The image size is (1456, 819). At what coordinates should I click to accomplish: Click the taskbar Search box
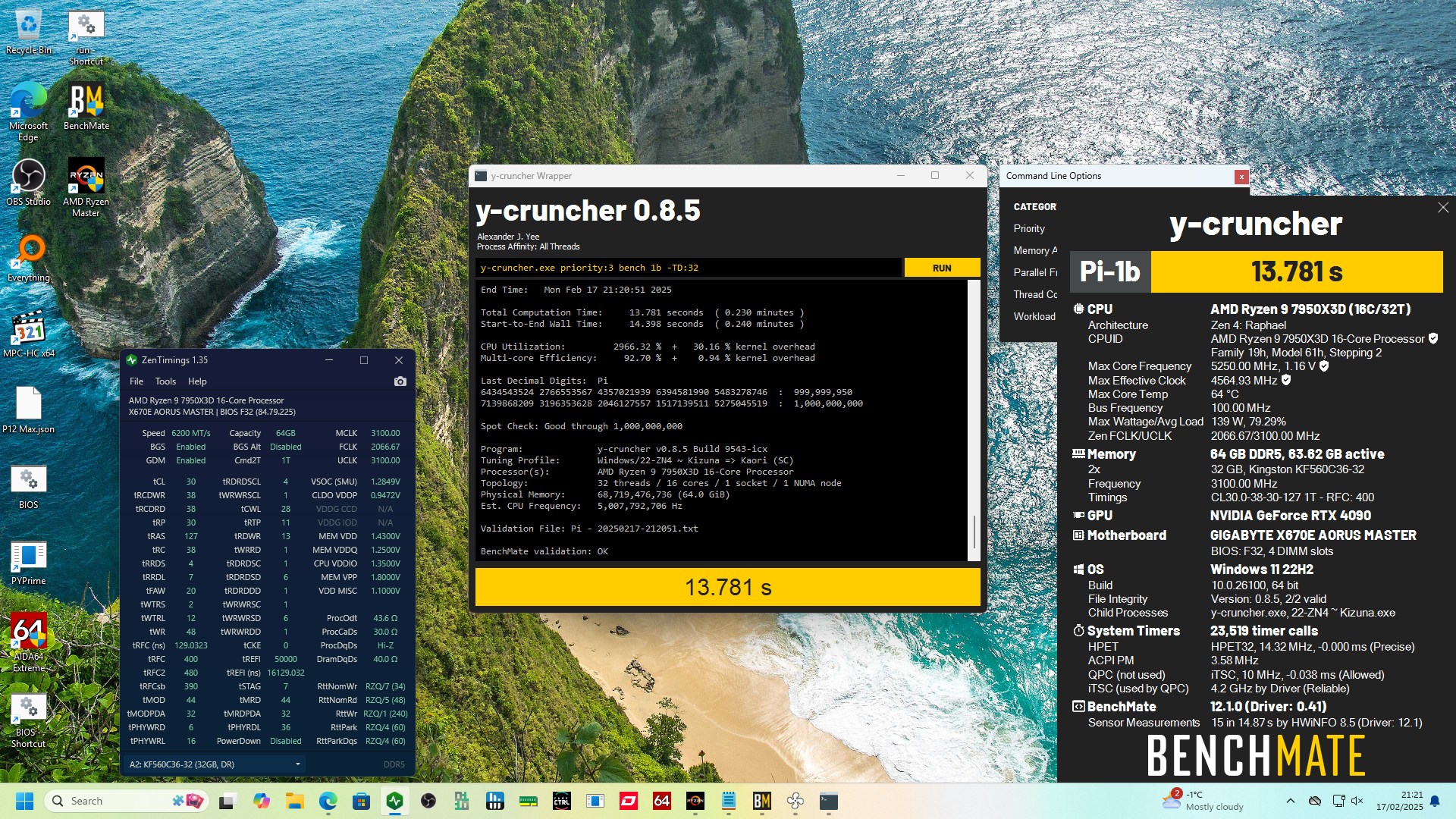(127, 801)
